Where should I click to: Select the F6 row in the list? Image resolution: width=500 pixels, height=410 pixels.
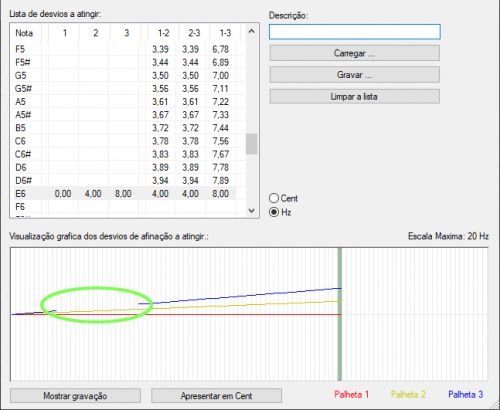123,207
